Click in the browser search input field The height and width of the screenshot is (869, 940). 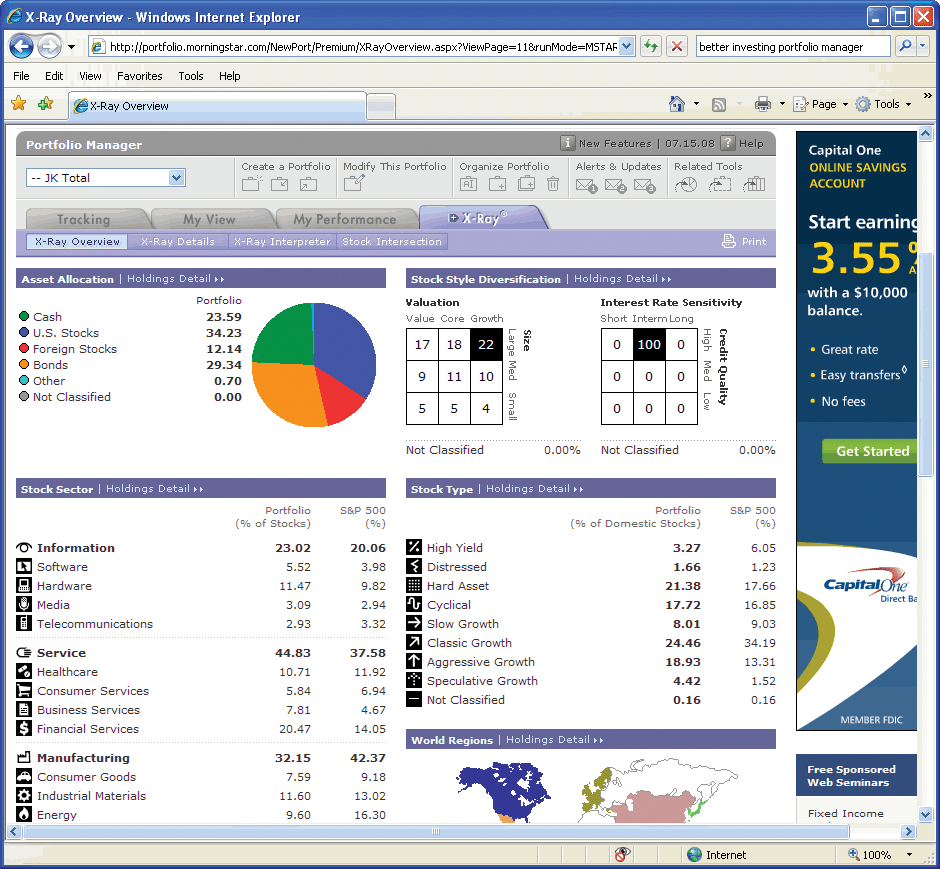point(792,47)
